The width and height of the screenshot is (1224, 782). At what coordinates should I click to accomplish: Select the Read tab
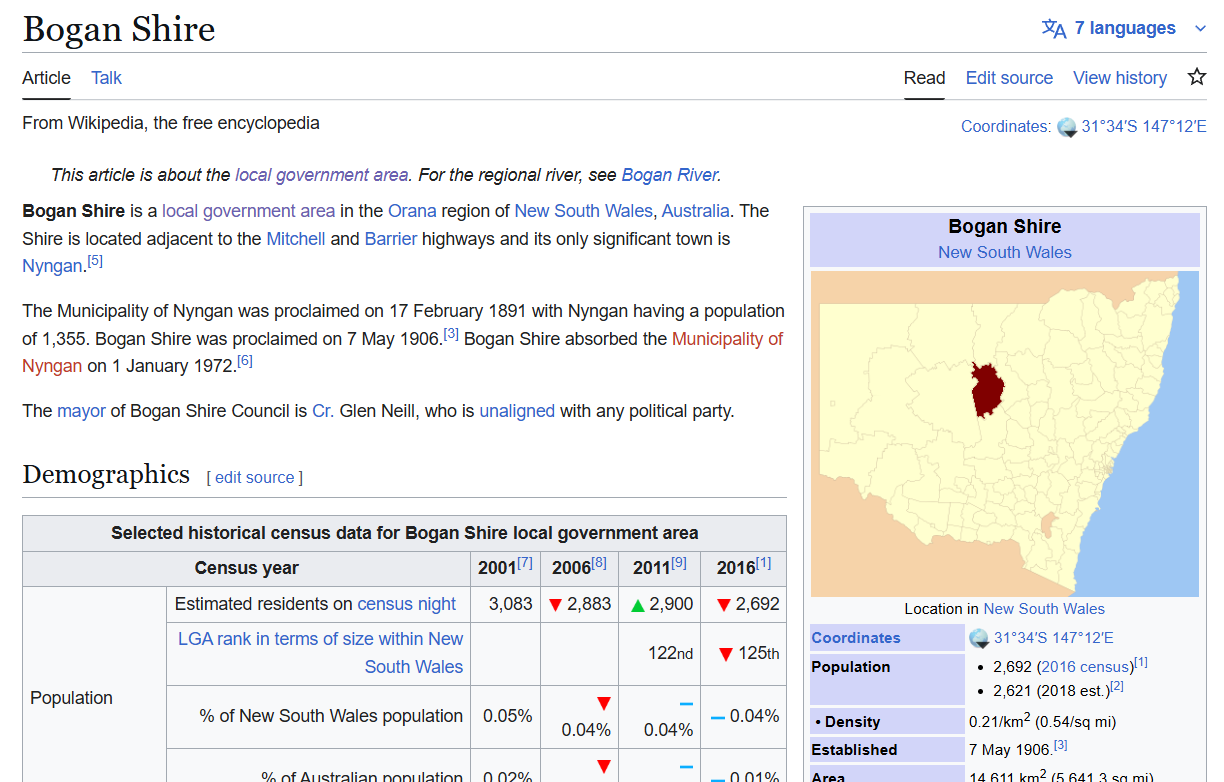click(x=924, y=78)
